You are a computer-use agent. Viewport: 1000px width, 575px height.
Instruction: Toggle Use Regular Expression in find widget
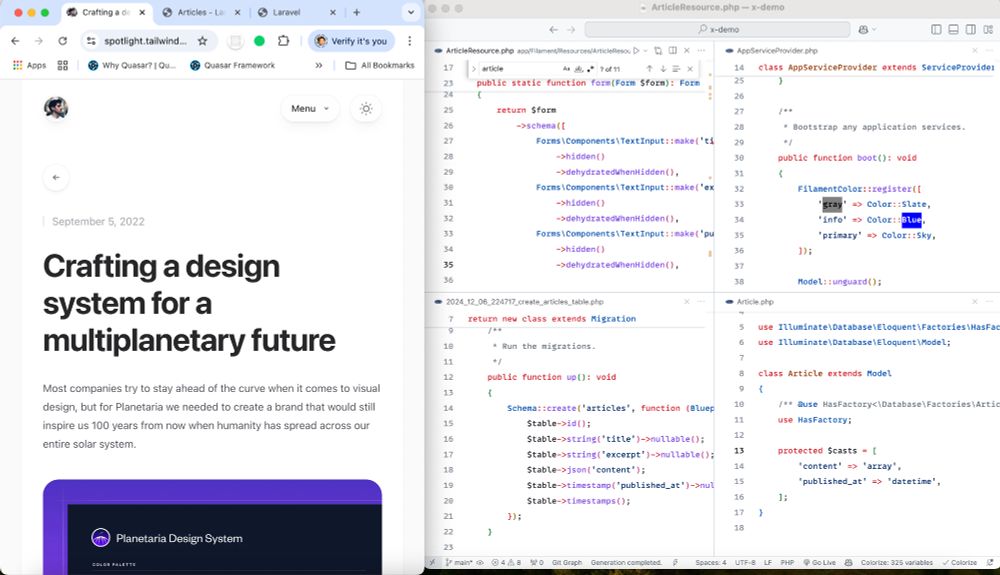(x=590, y=68)
